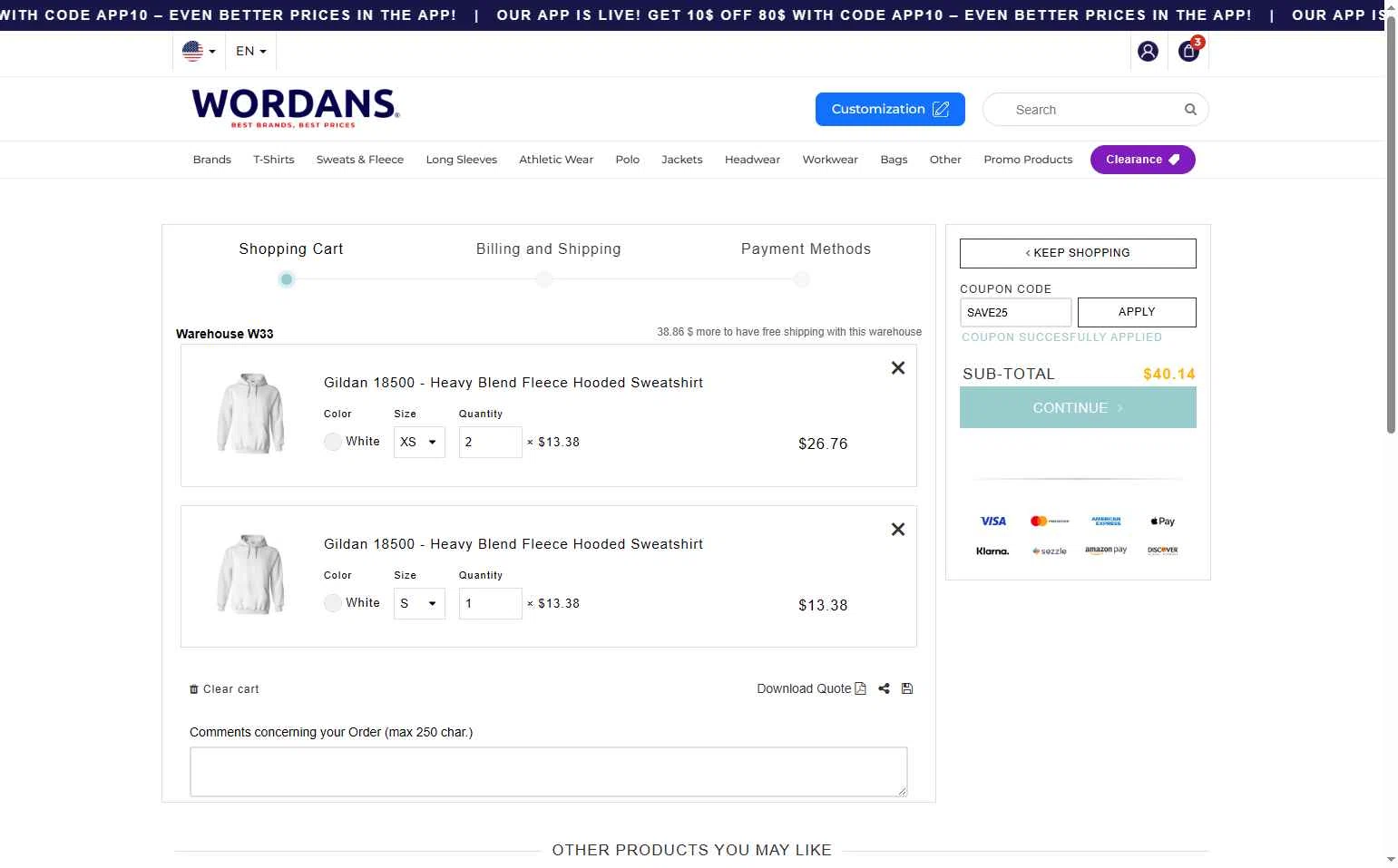Screen dimensions: 1398x868
Task: Click the Apple Pay logo
Action: point(1162,521)
